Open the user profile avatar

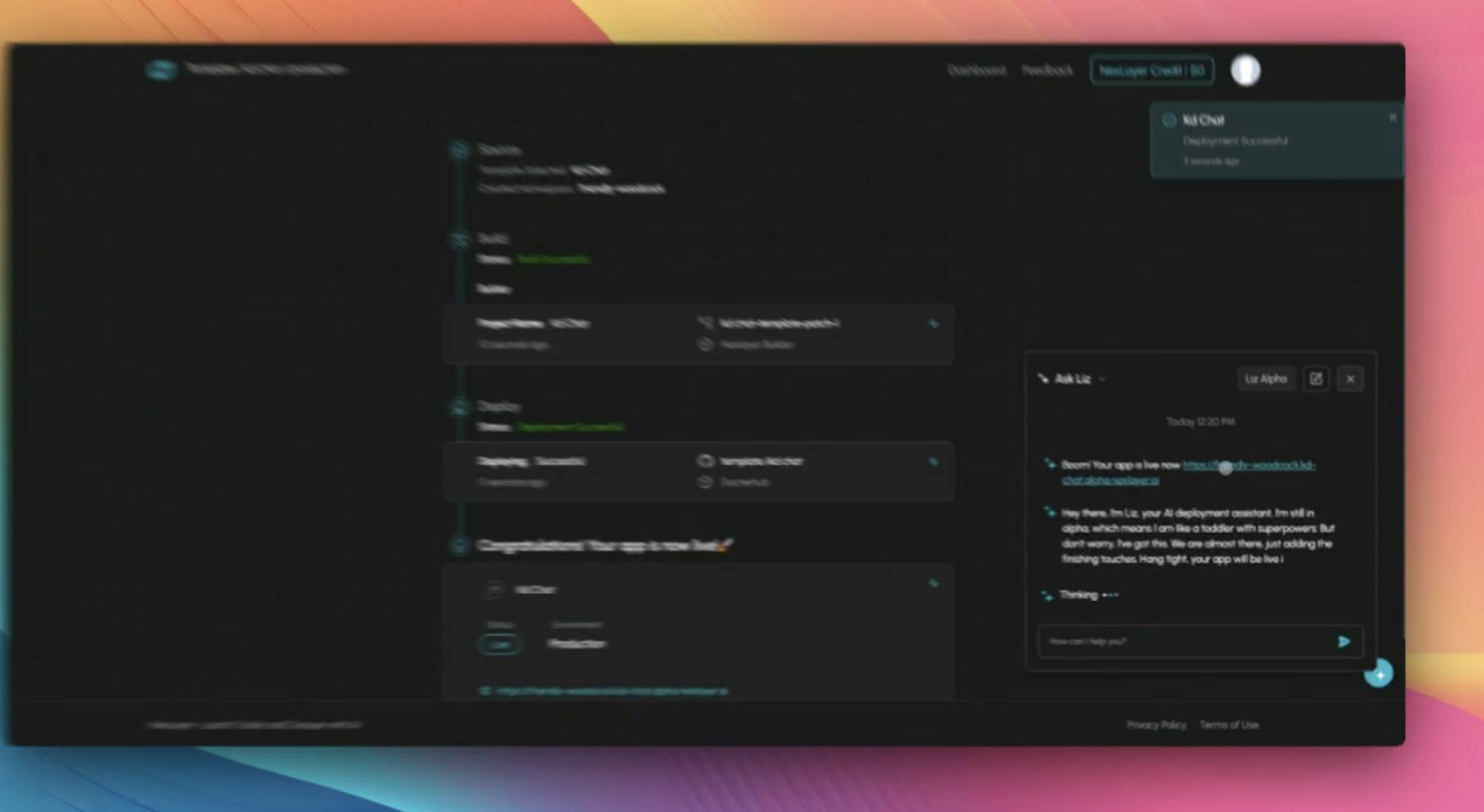tap(1245, 70)
